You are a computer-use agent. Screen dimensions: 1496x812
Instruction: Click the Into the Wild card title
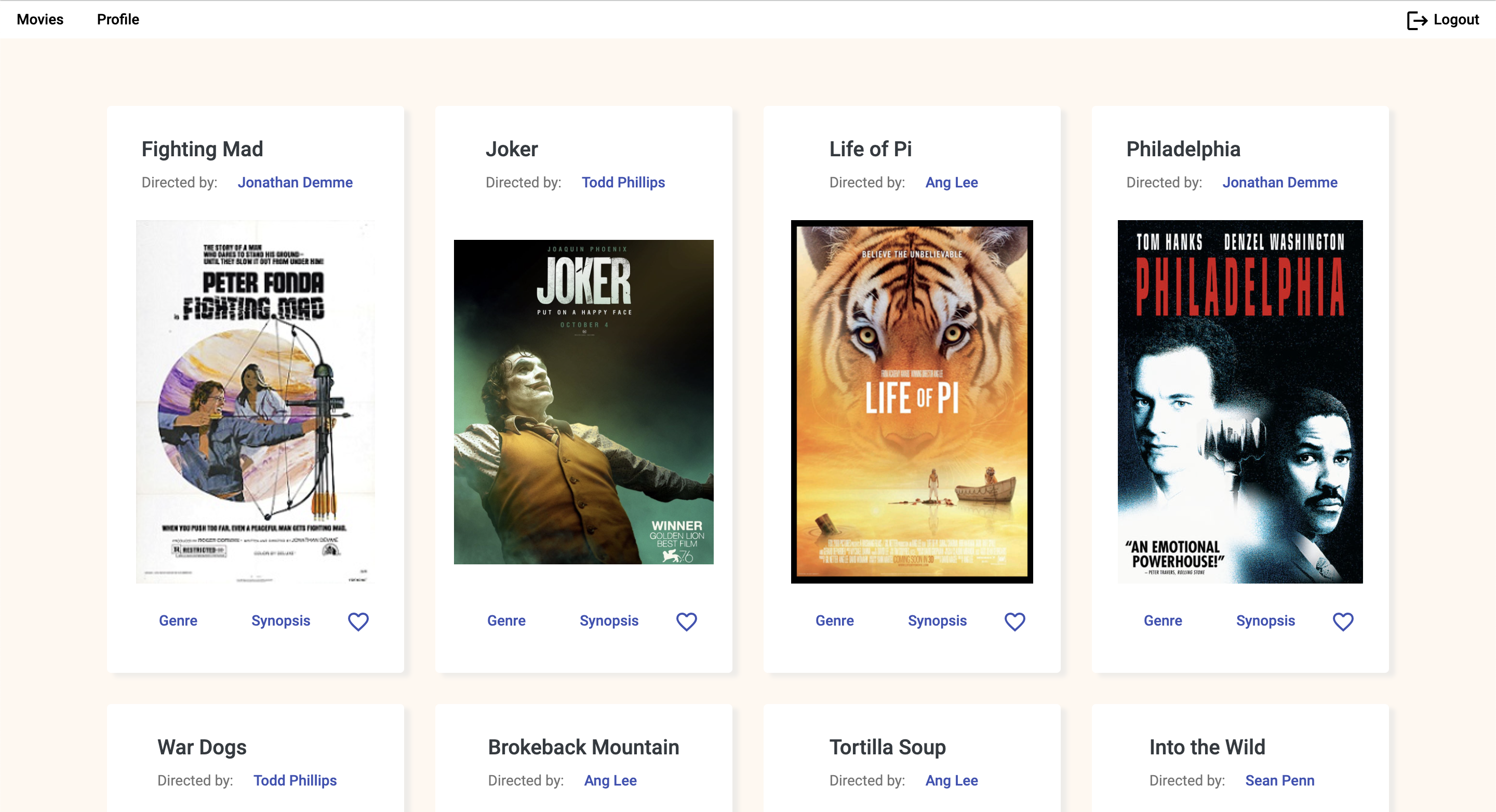(x=1207, y=747)
